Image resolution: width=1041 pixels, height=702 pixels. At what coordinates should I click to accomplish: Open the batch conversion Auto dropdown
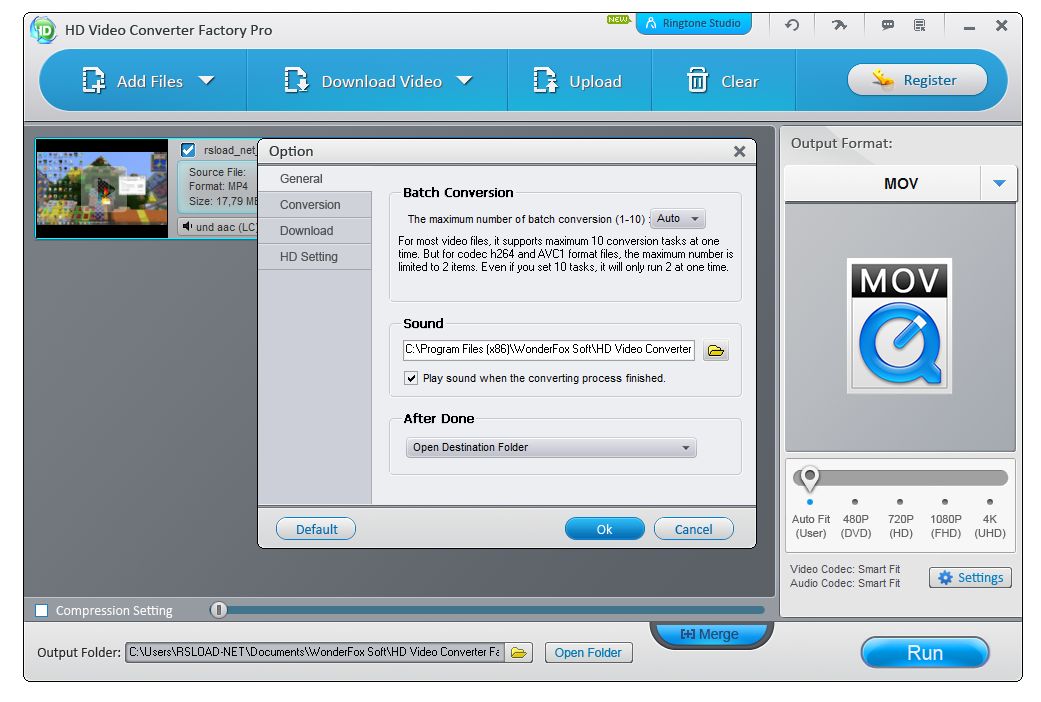[x=678, y=219]
